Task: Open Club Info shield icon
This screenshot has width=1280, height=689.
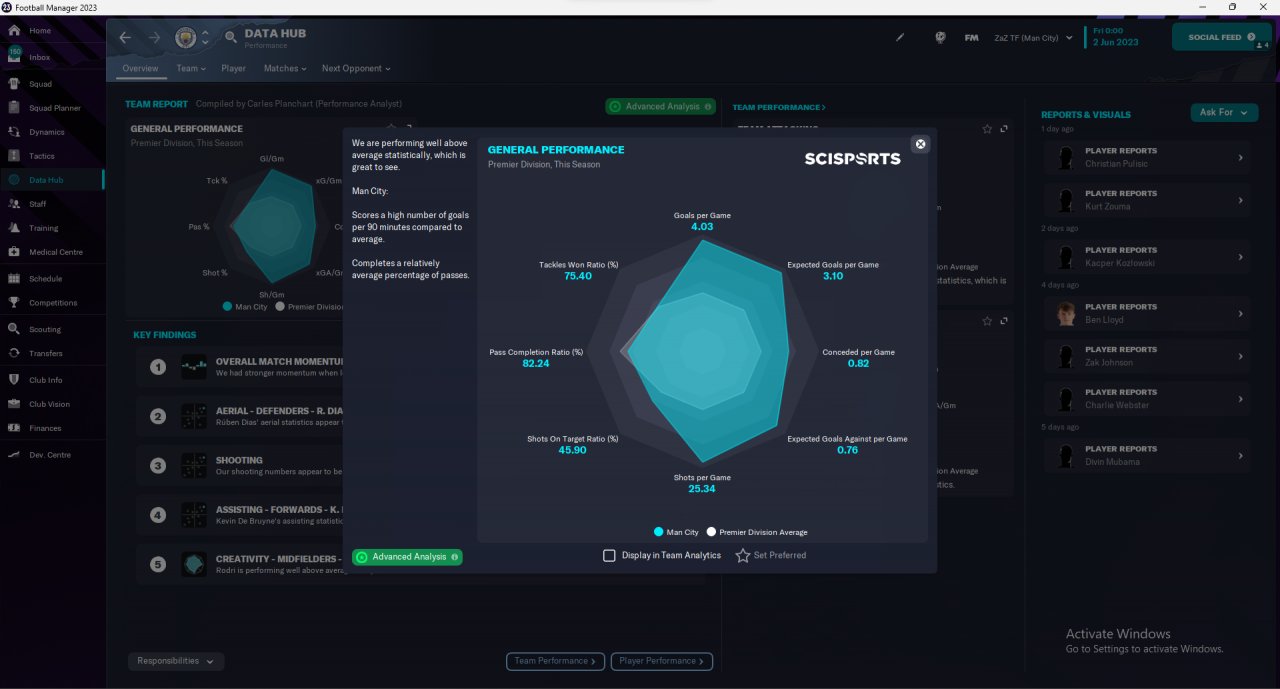Action: (14, 380)
